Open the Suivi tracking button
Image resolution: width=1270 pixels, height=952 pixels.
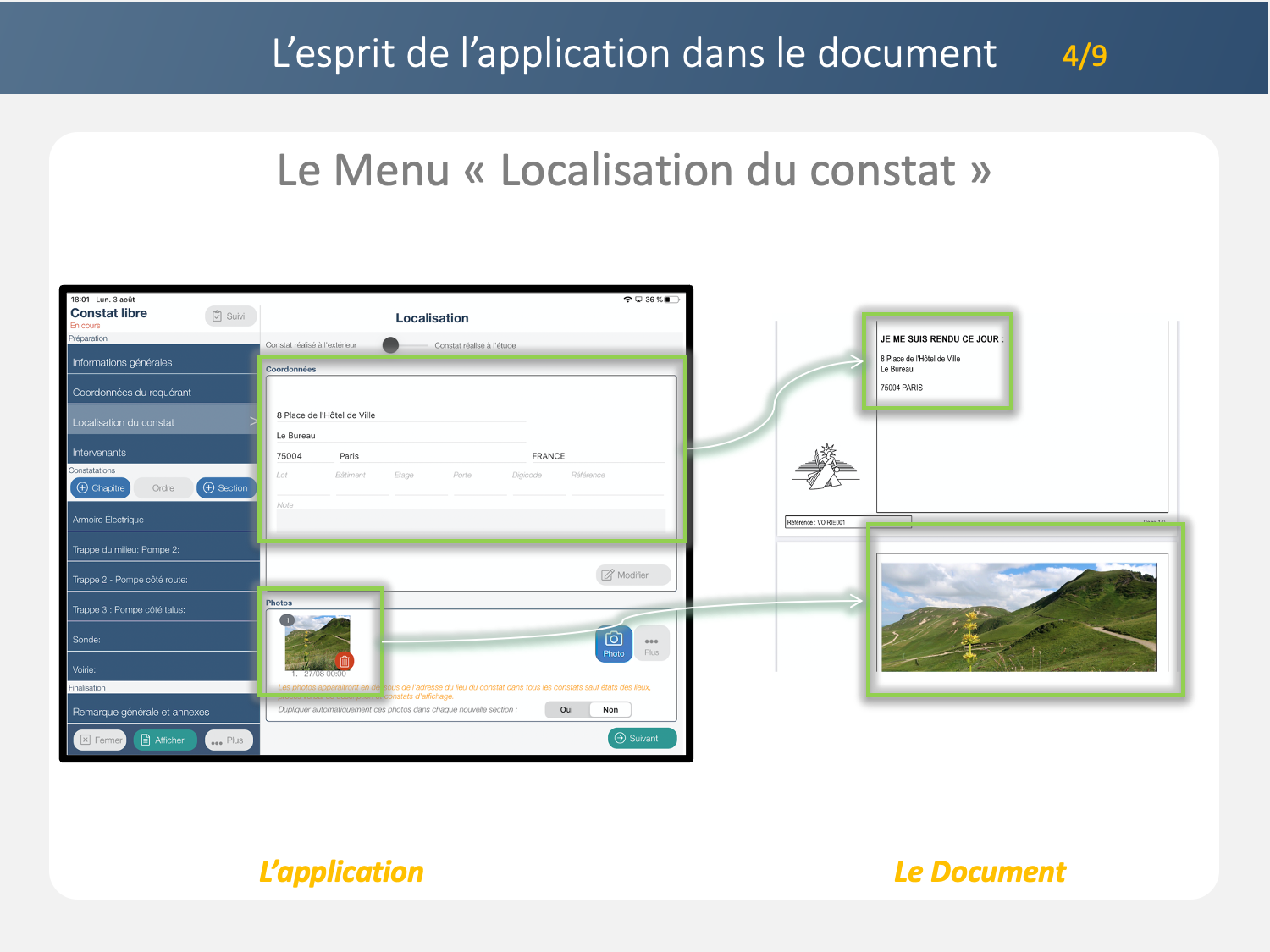[229, 316]
